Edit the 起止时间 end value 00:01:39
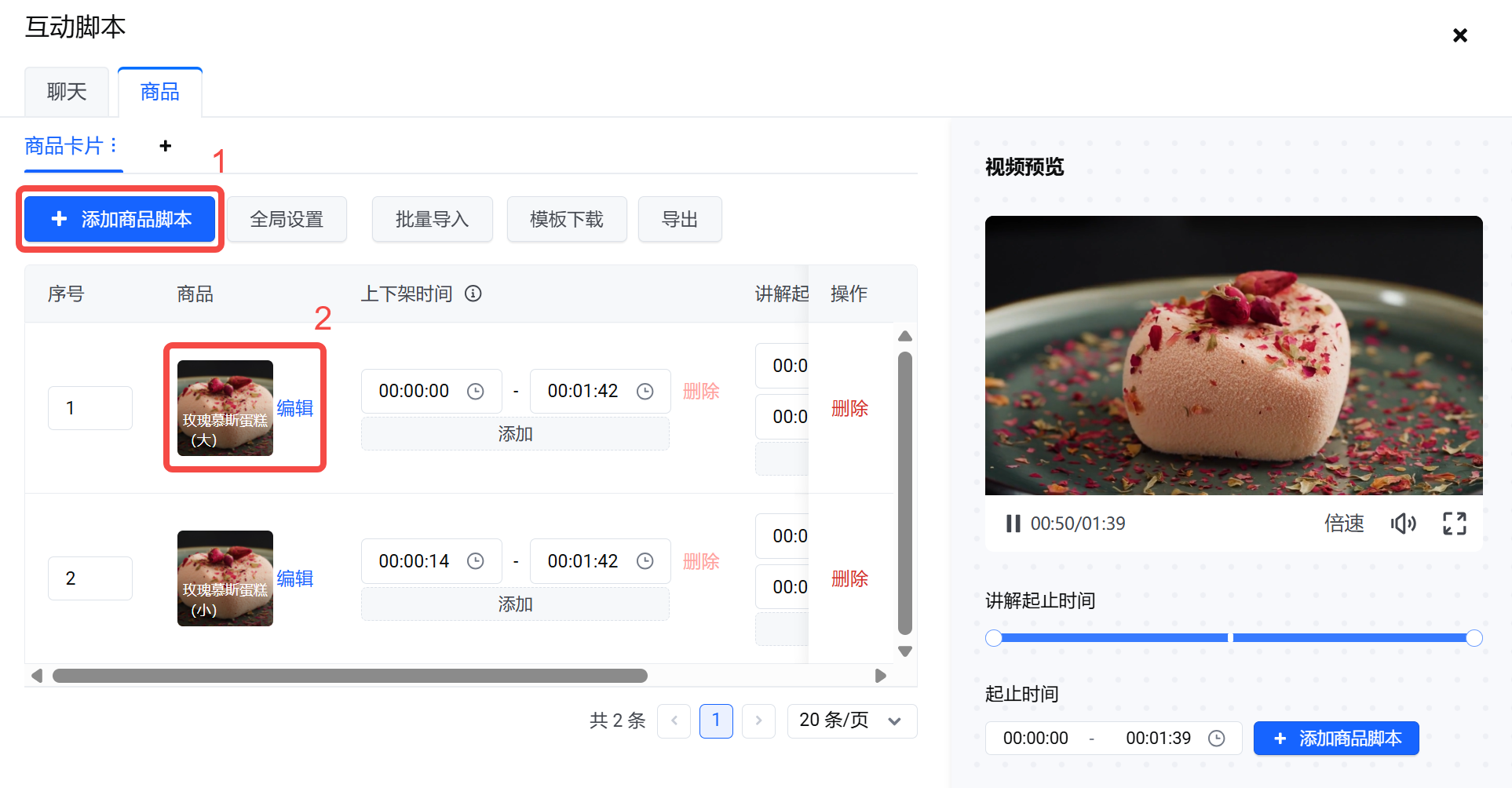1512x788 pixels. (1158, 739)
